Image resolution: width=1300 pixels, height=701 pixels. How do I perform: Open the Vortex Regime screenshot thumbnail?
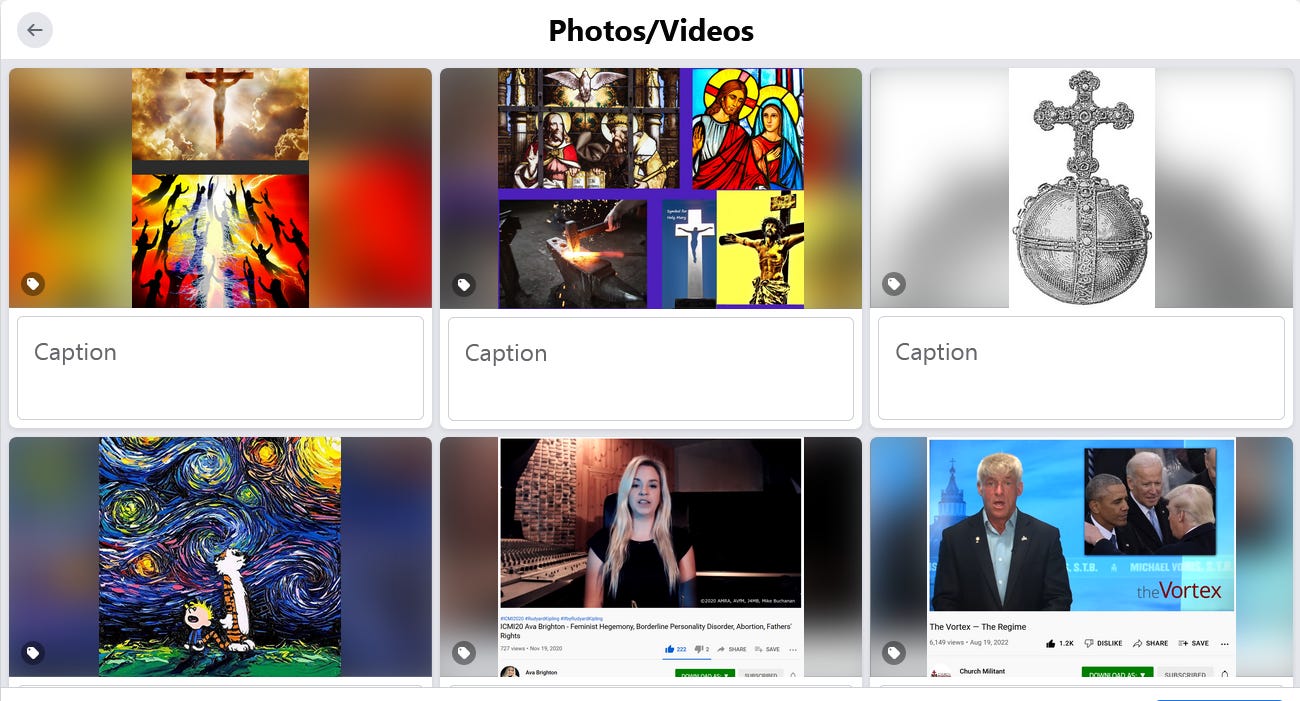(1081, 557)
